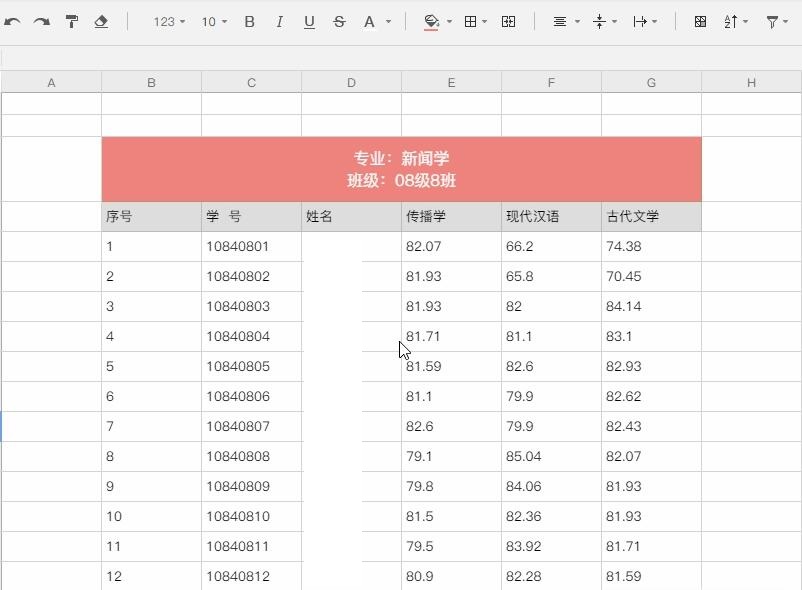Click the 古代文学 header cell

[651, 216]
